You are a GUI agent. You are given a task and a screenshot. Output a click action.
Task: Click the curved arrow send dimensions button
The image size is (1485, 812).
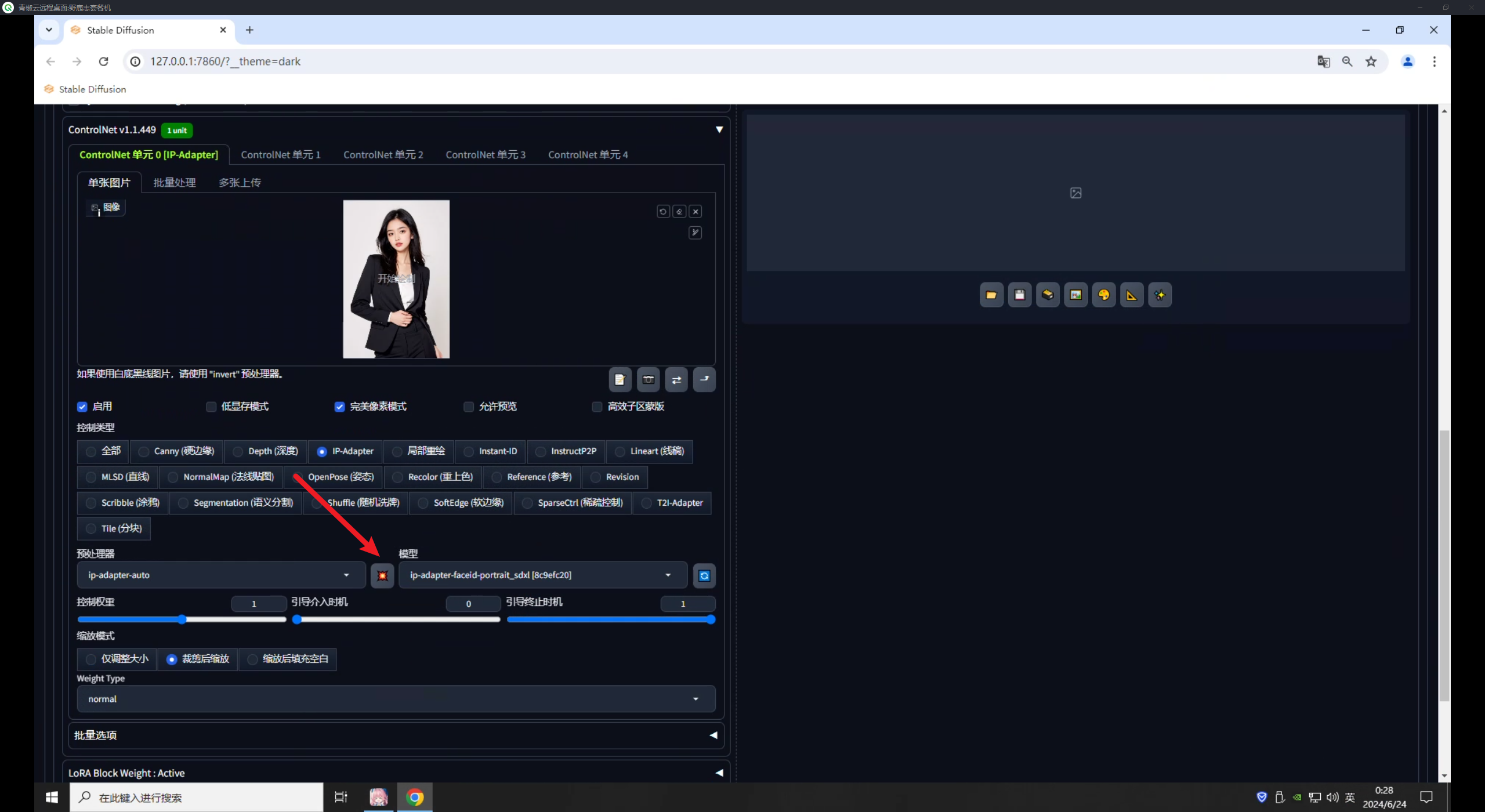tap(704, 380)
